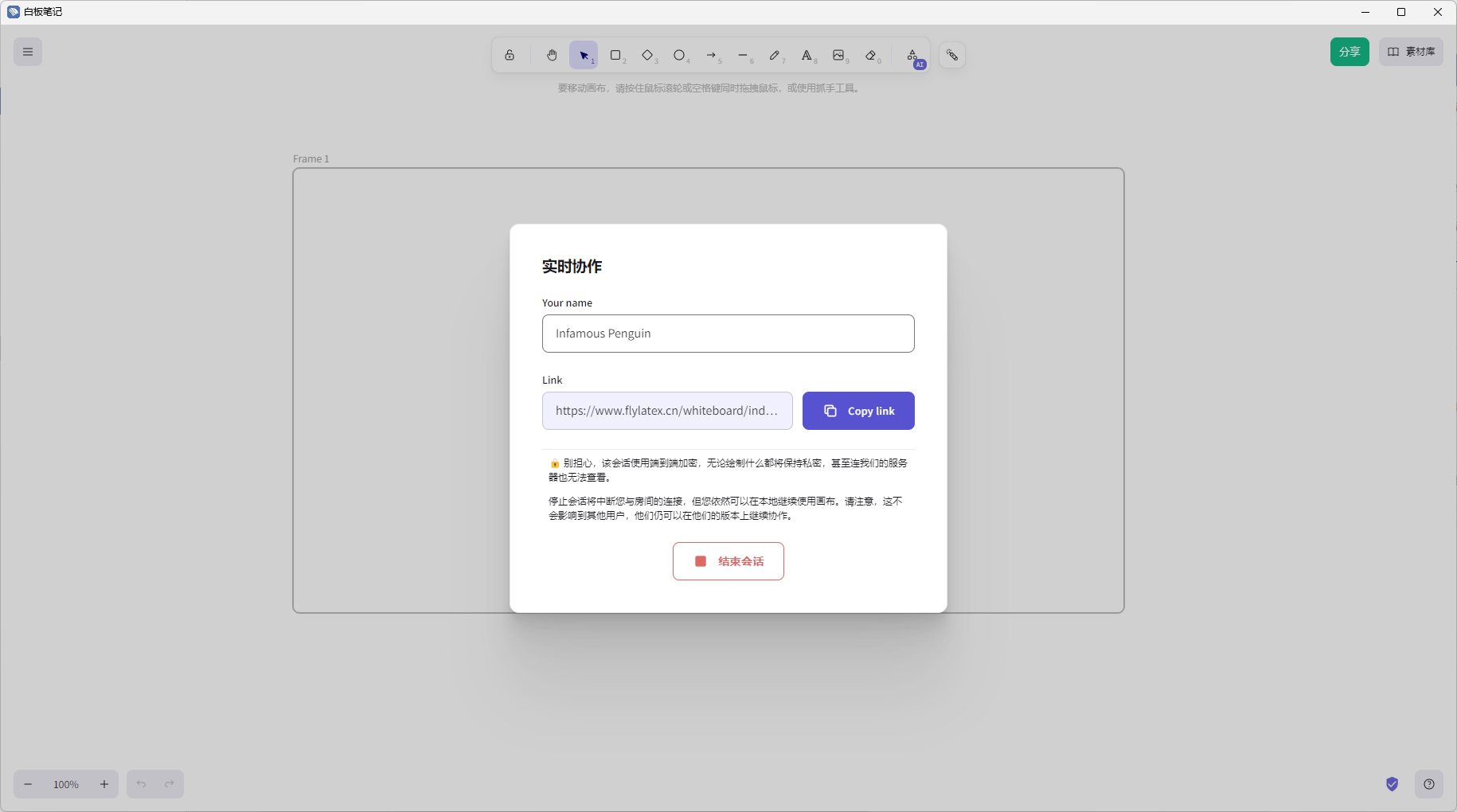
Task: Select the Arrow tool
Action: point(711,55)
